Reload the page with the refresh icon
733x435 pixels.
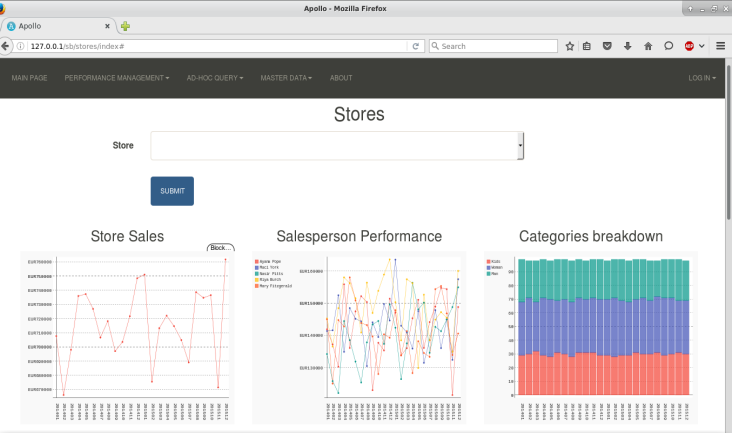pyautogui.click(x=415, y=46)
